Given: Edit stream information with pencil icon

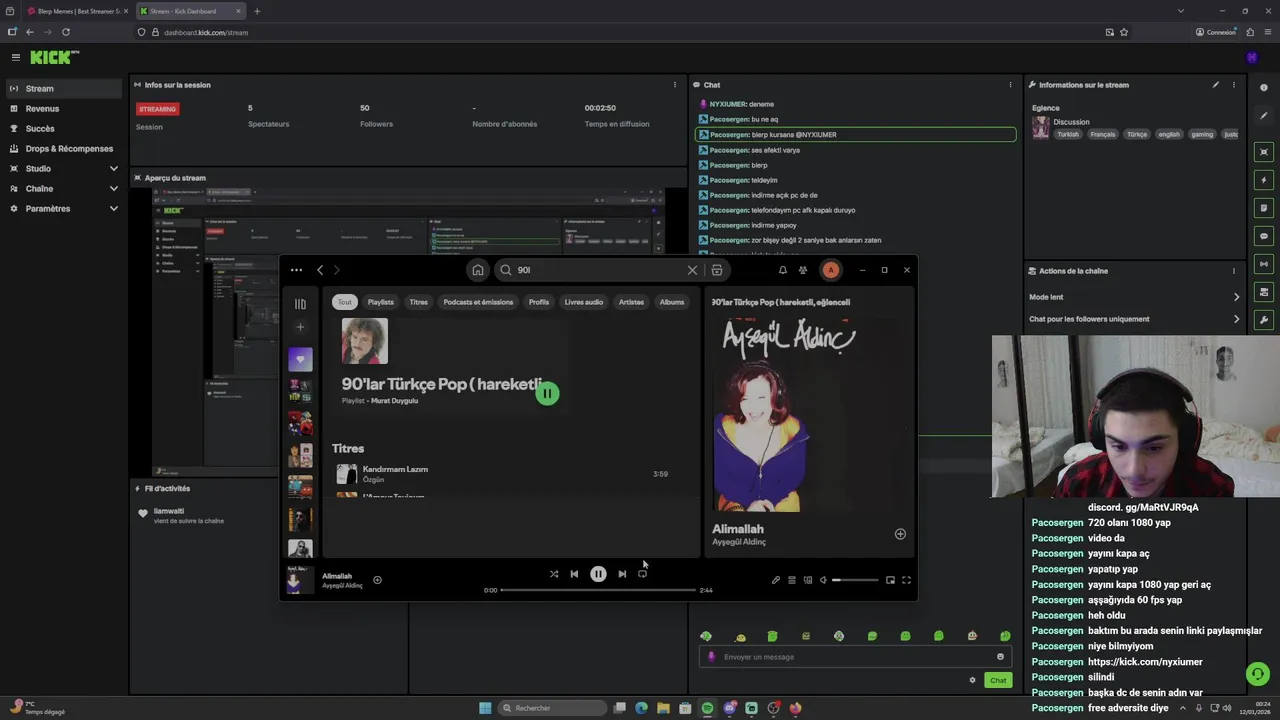Looking at the screenshot, I should click(x=1216, y=85).
